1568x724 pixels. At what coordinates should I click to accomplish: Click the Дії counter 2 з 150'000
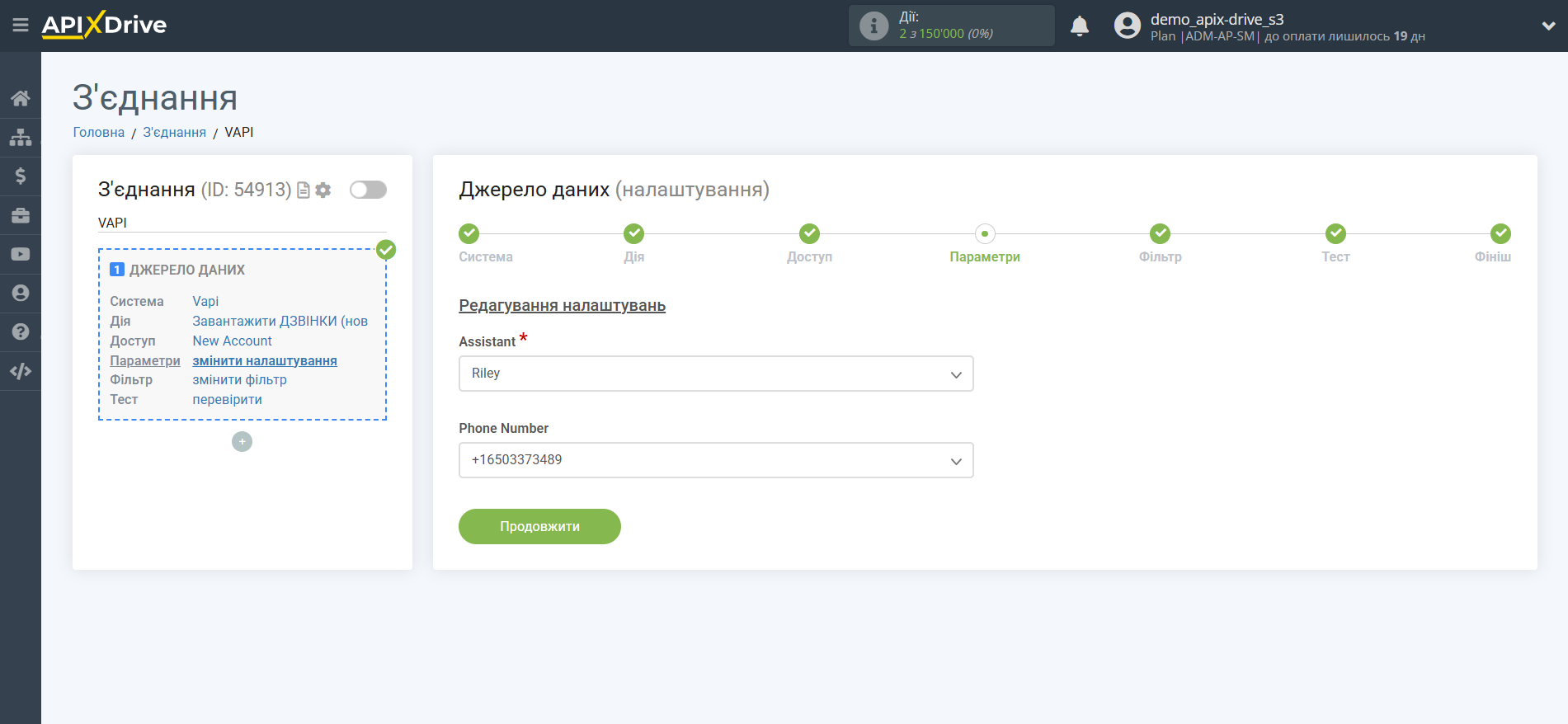[x=946, y=34]
